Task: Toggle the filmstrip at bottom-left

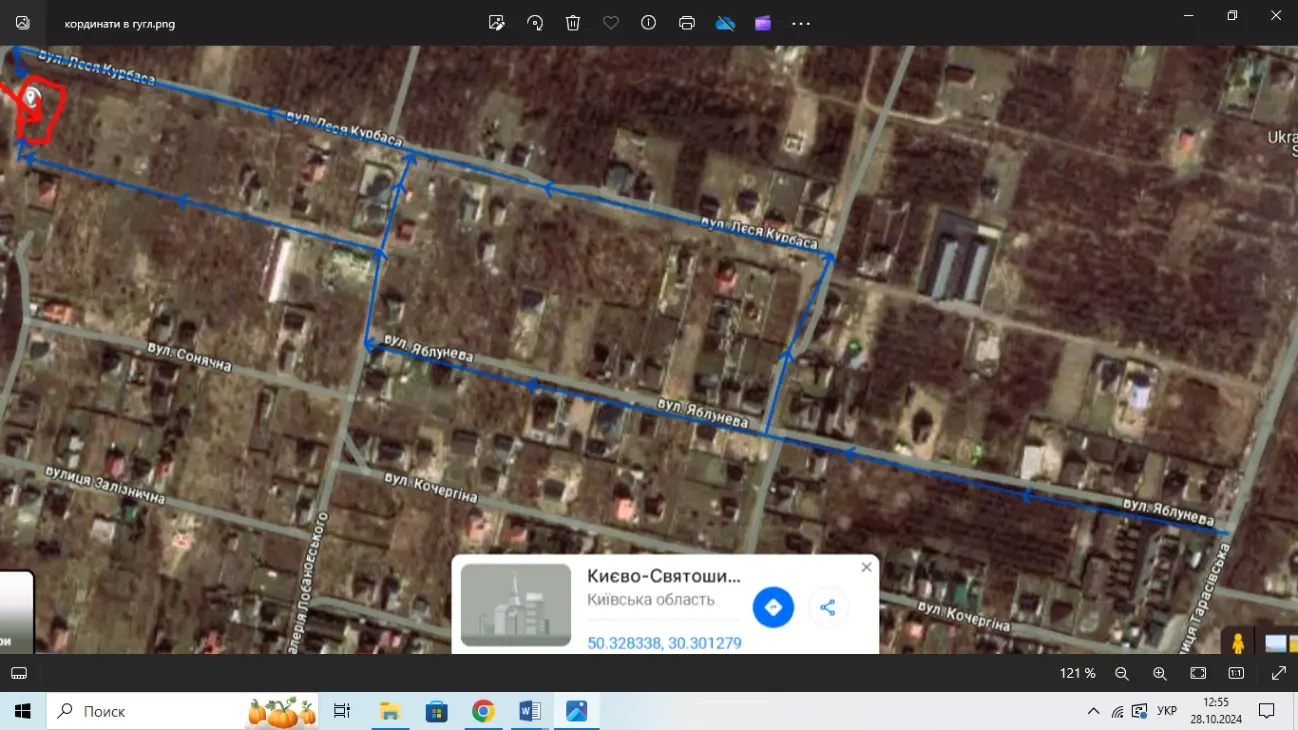Action: [x=19, y=673]
